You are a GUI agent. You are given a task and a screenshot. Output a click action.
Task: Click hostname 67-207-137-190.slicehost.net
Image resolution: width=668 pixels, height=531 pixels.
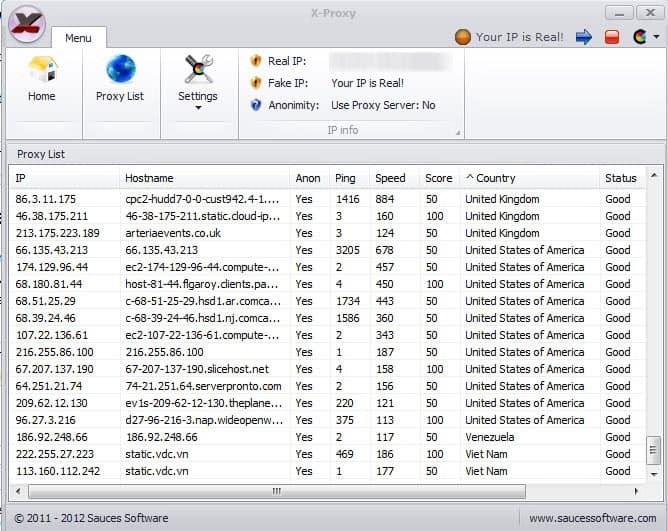(197, 369)
